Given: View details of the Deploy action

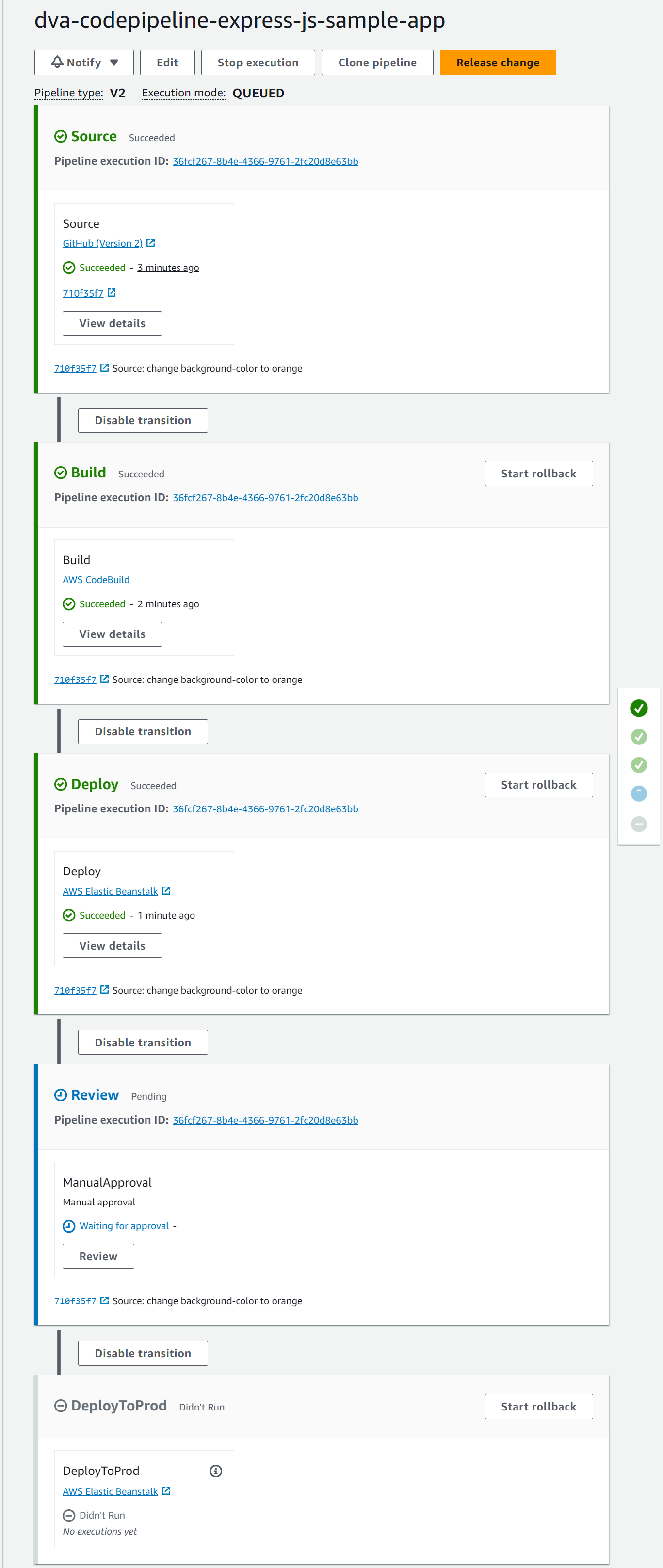Looking at the screenshot, I should (x=112, y=945).
